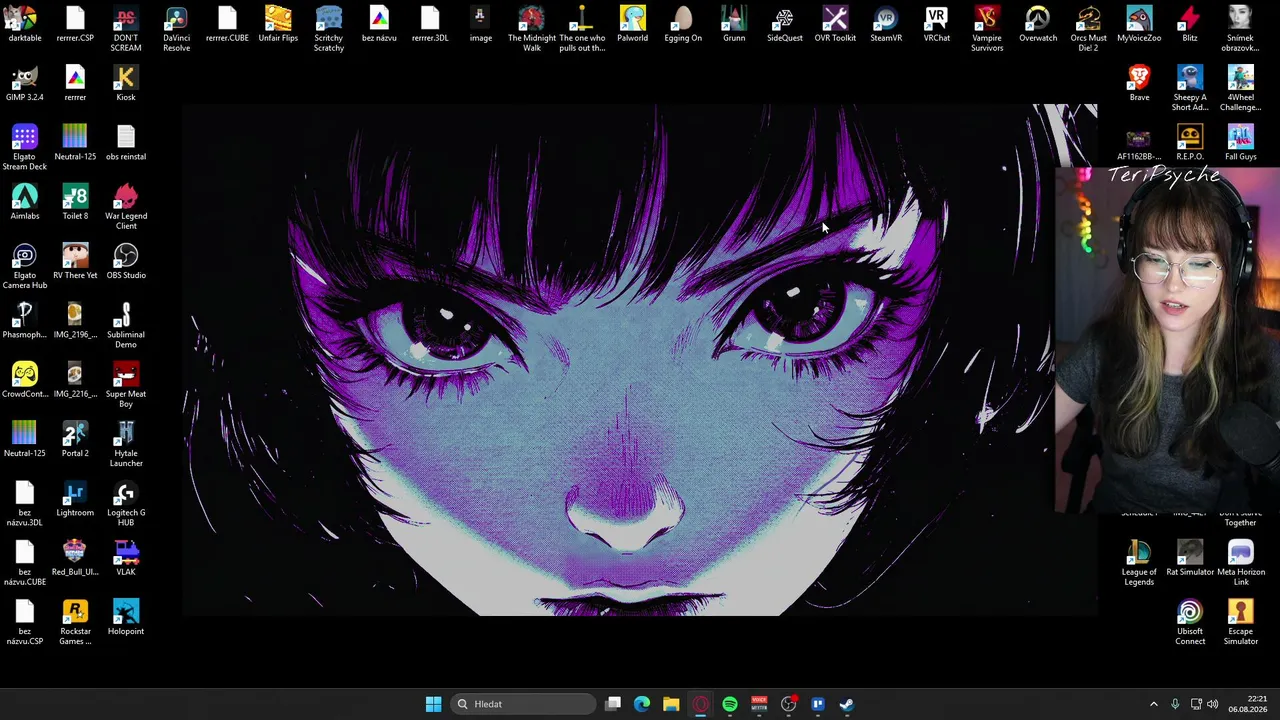Select the R.E.P.O. game shortcut
1280x720 pixels.
click(1190, 144)
